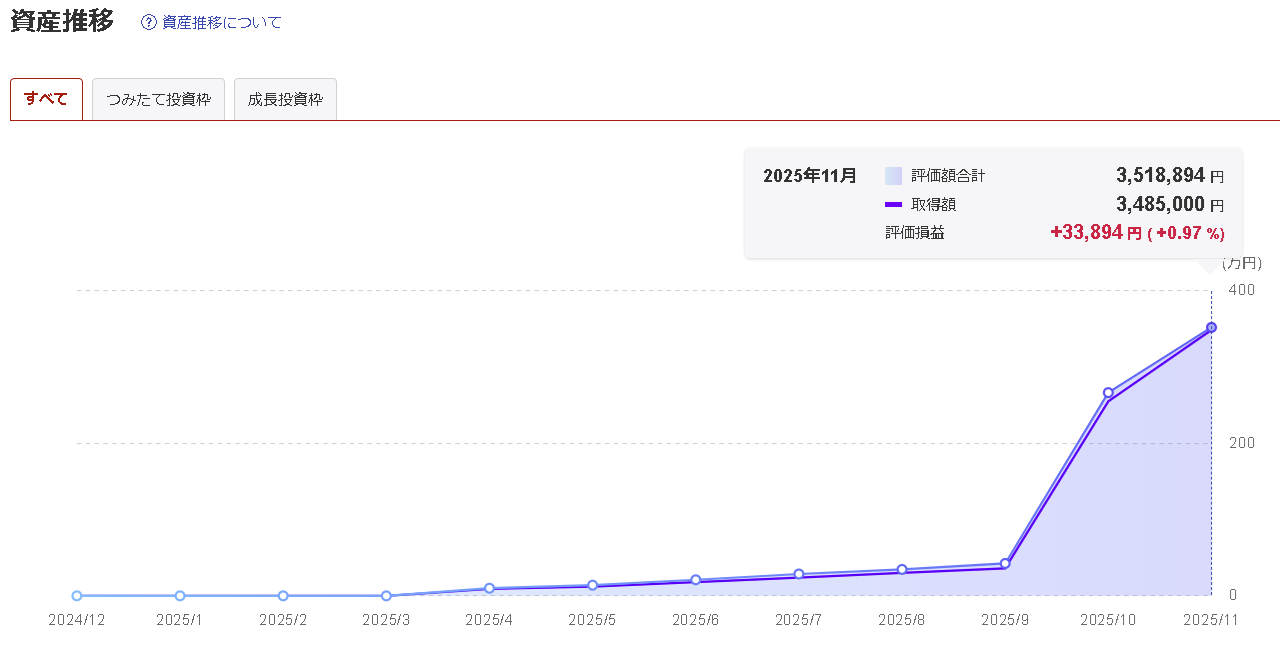Click the 2025/9 data point marker

click(1005, 564)
